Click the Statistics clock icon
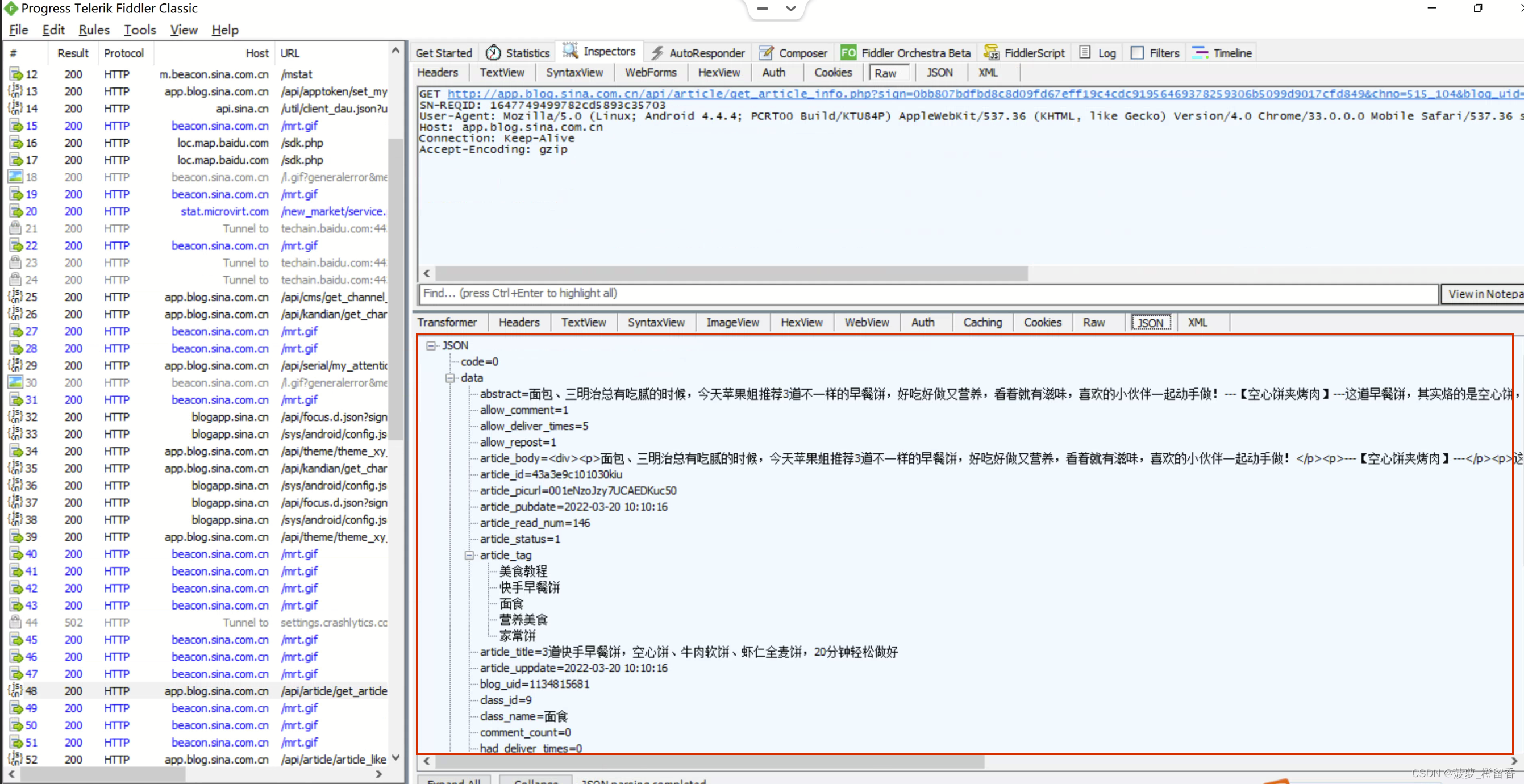 (493, 53)
